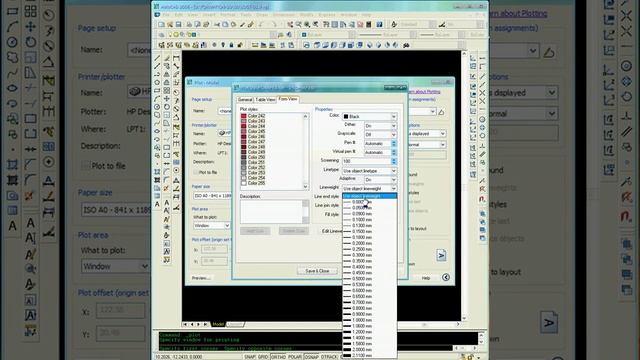Screen dimensions: 640x360
Task: Choose 0.1300 mm lineweight from list
Action: click(369, 225)
